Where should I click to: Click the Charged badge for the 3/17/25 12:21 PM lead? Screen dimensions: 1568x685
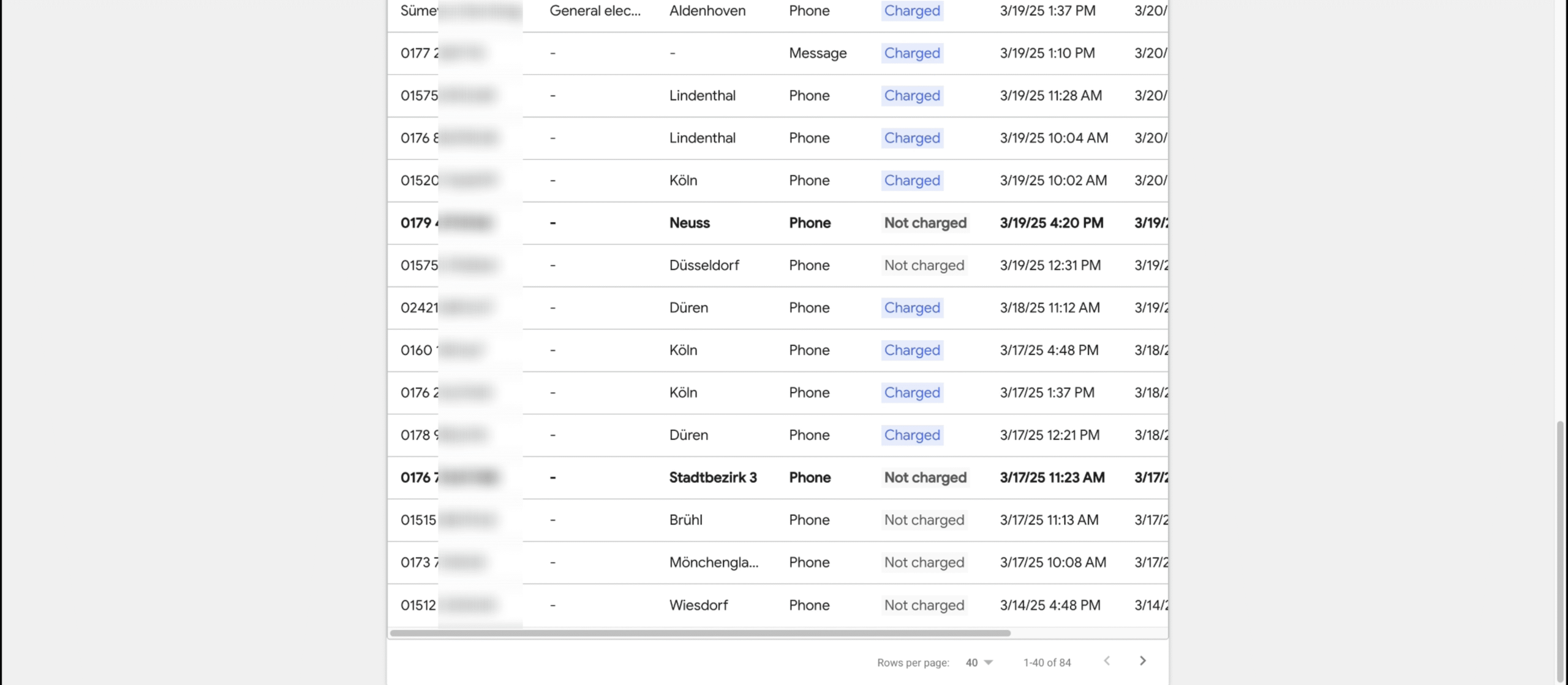pos(911,435)
